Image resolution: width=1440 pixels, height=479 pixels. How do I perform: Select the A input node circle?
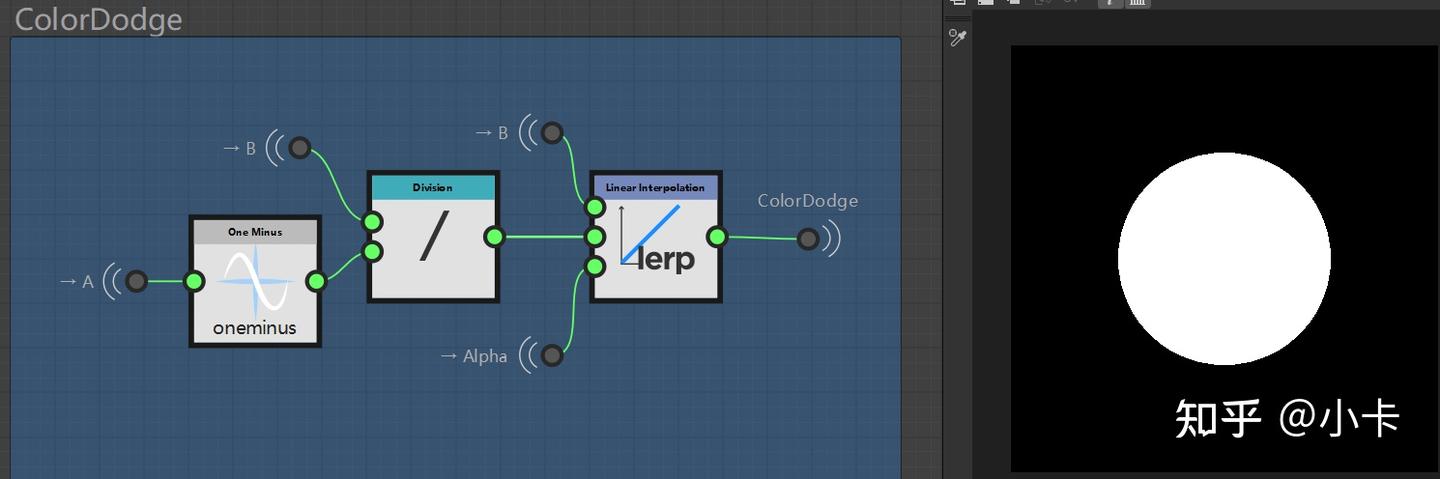click(136, 281)
